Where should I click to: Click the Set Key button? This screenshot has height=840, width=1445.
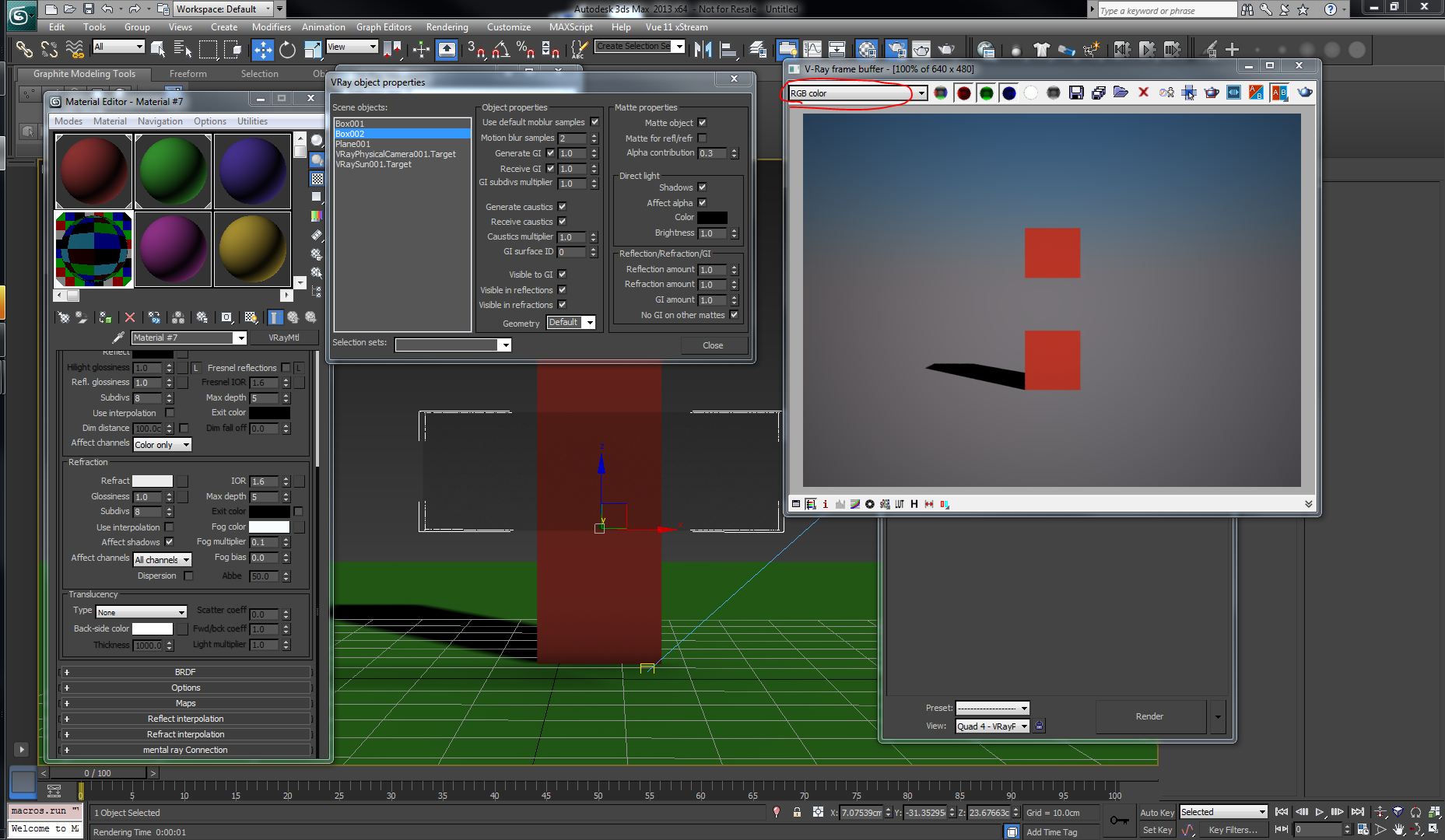pyautogui.click(x=1157, y=830)
